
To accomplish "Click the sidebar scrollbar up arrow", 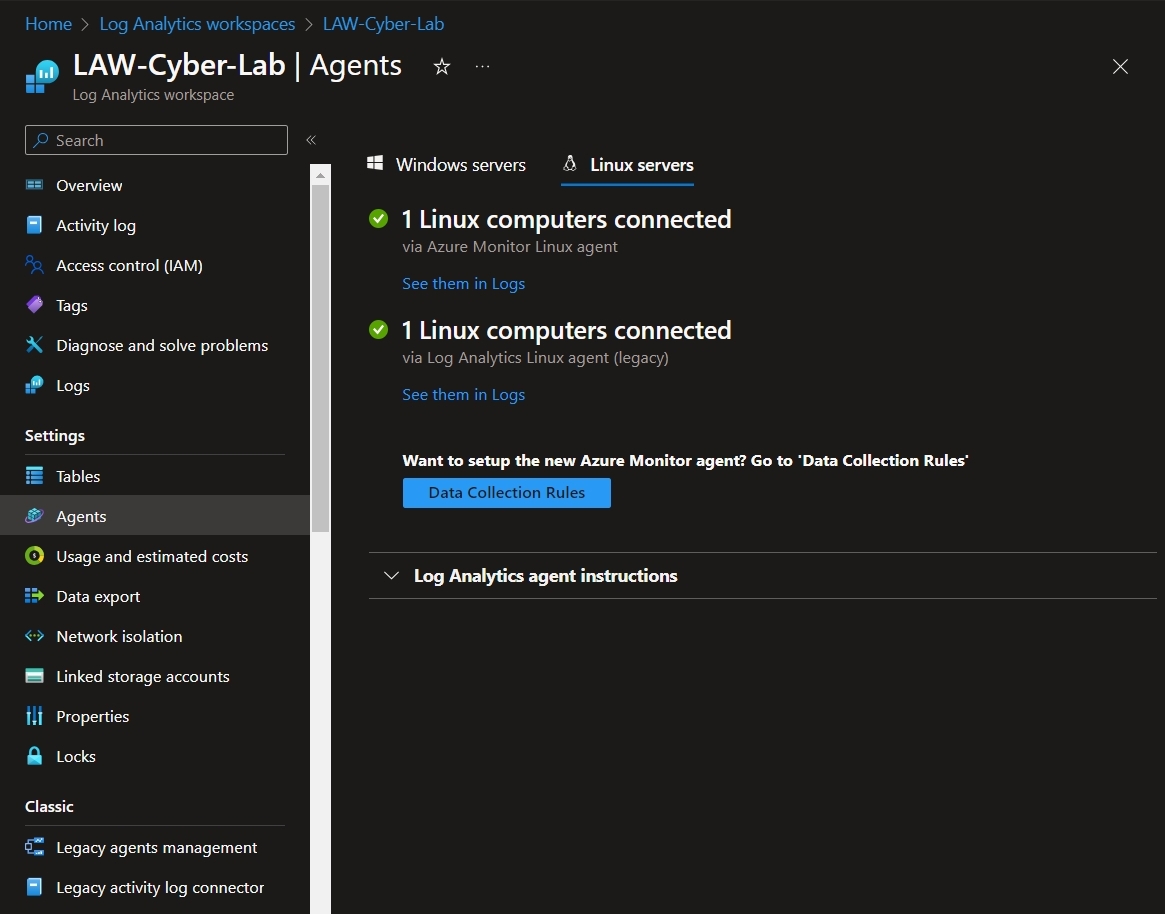I will click(x=320, y=175).
